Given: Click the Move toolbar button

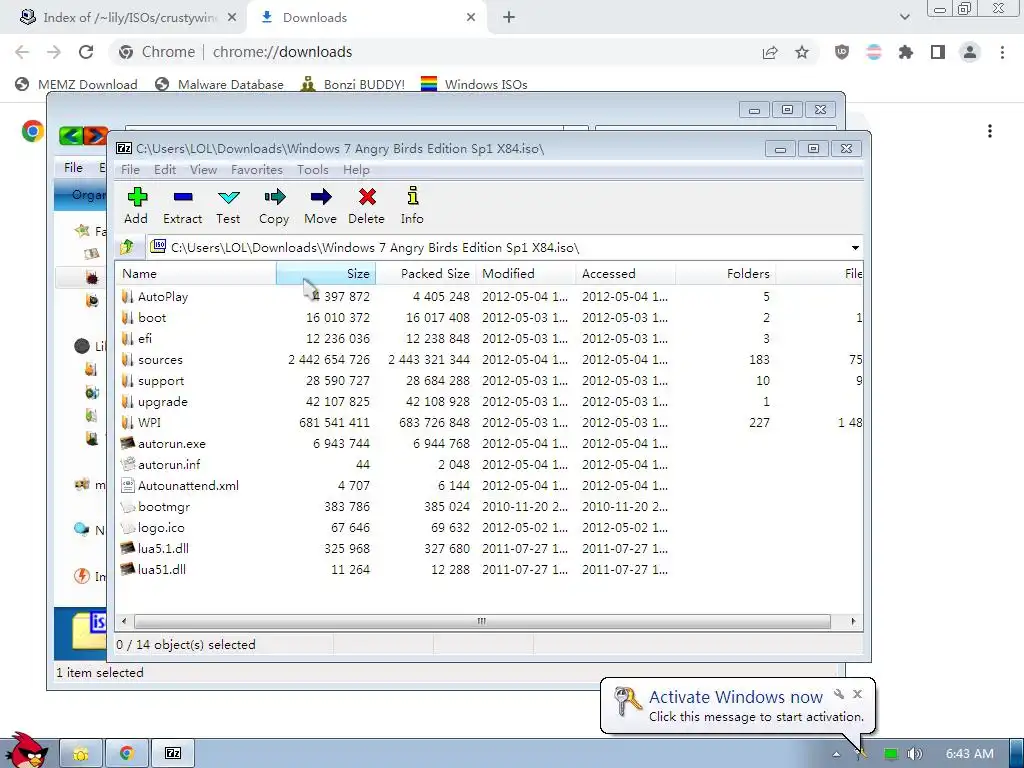Looking at the screenshot, I should (320, 206).
